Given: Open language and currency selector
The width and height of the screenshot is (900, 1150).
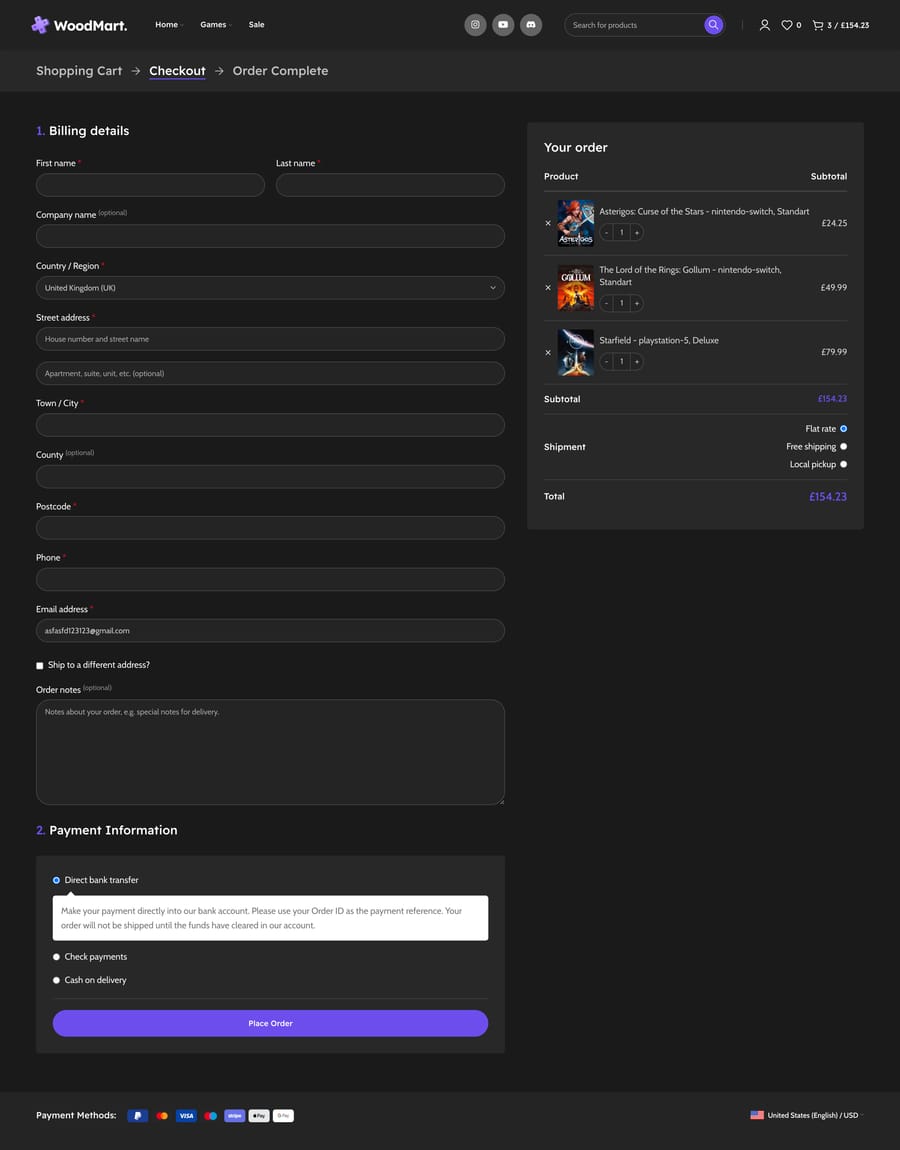Looking at the screenshot, I should [808, 1115].
